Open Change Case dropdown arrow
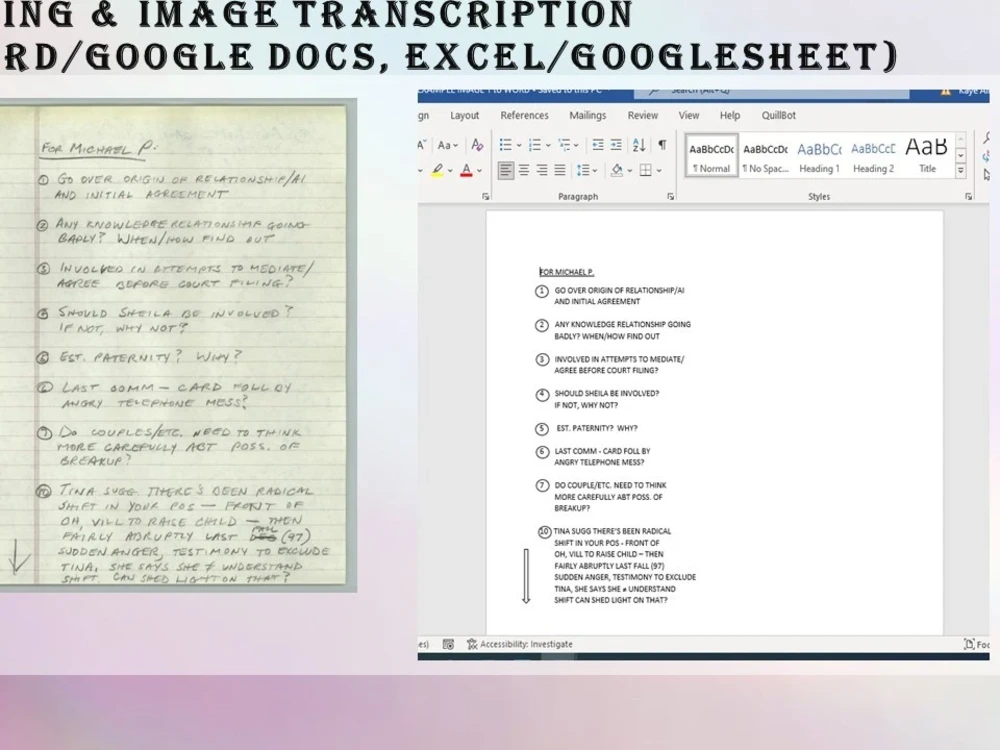This screenshot has width=1000, height=750. pos(455,145)
